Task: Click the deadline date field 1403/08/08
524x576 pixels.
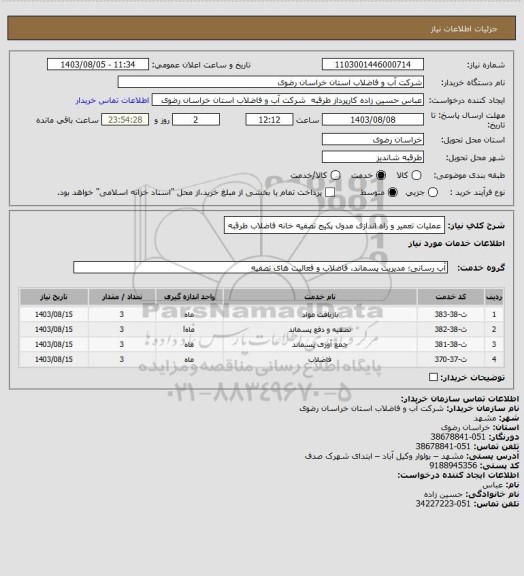Action: point(373,120)
